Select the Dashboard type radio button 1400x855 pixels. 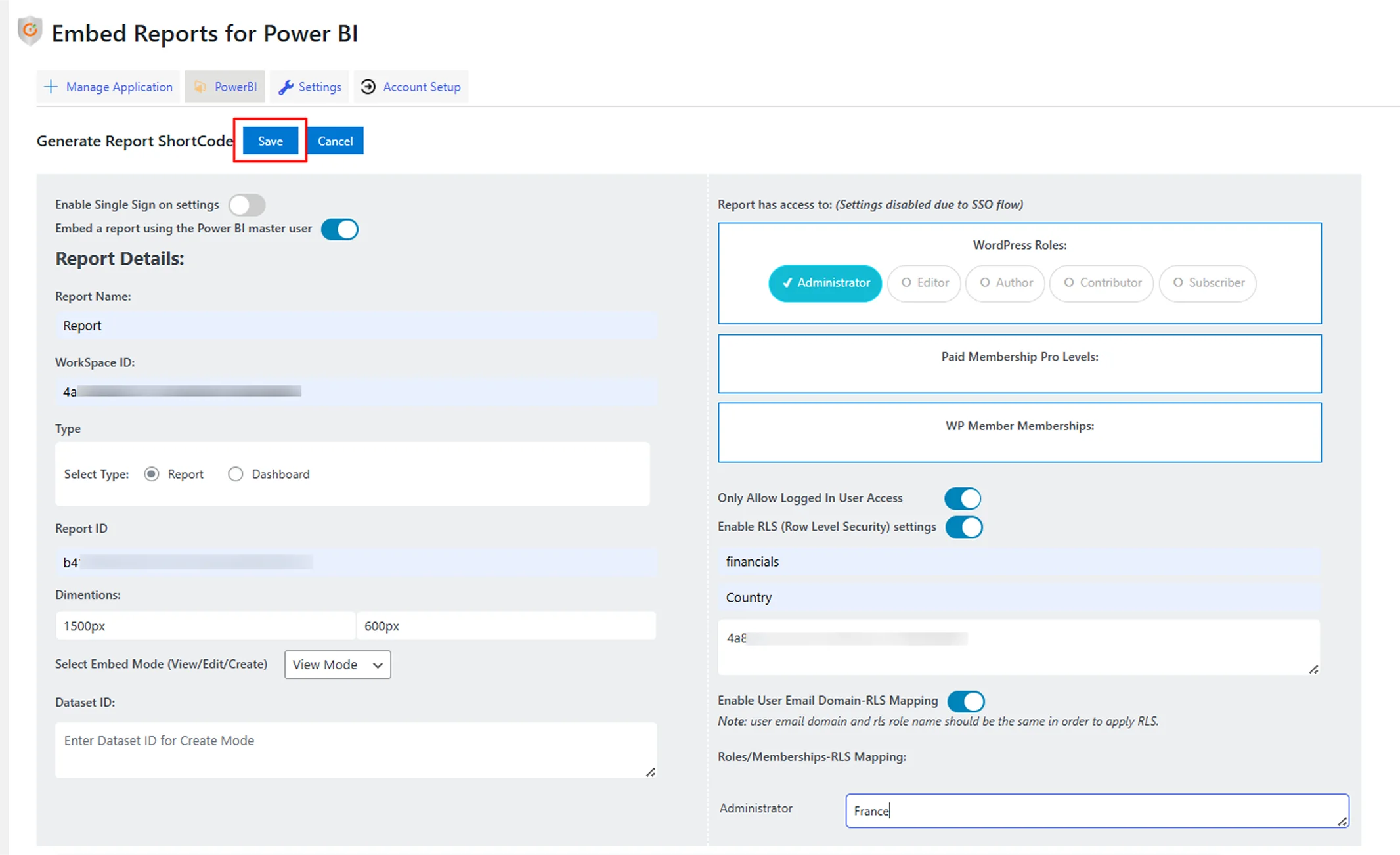tap(236, 474)
